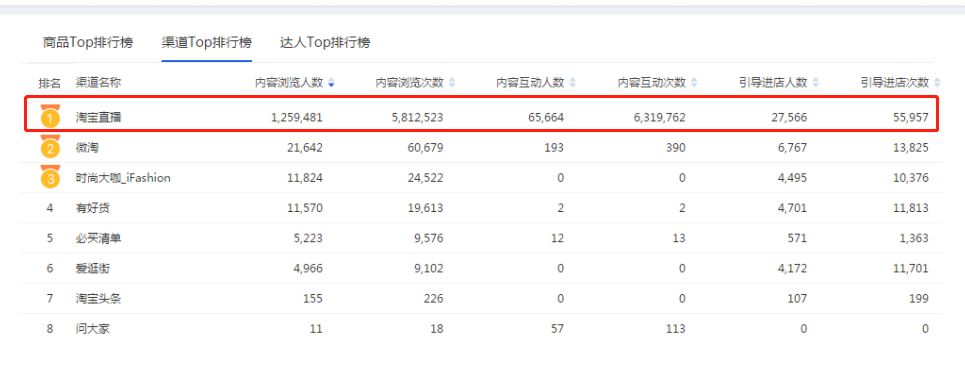Select the 爱逛街 channel name

tap(92, 268)
